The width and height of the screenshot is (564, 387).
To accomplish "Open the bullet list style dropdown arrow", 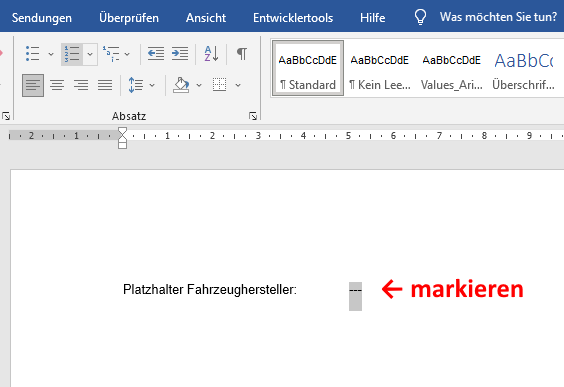I will click(51, 54).
